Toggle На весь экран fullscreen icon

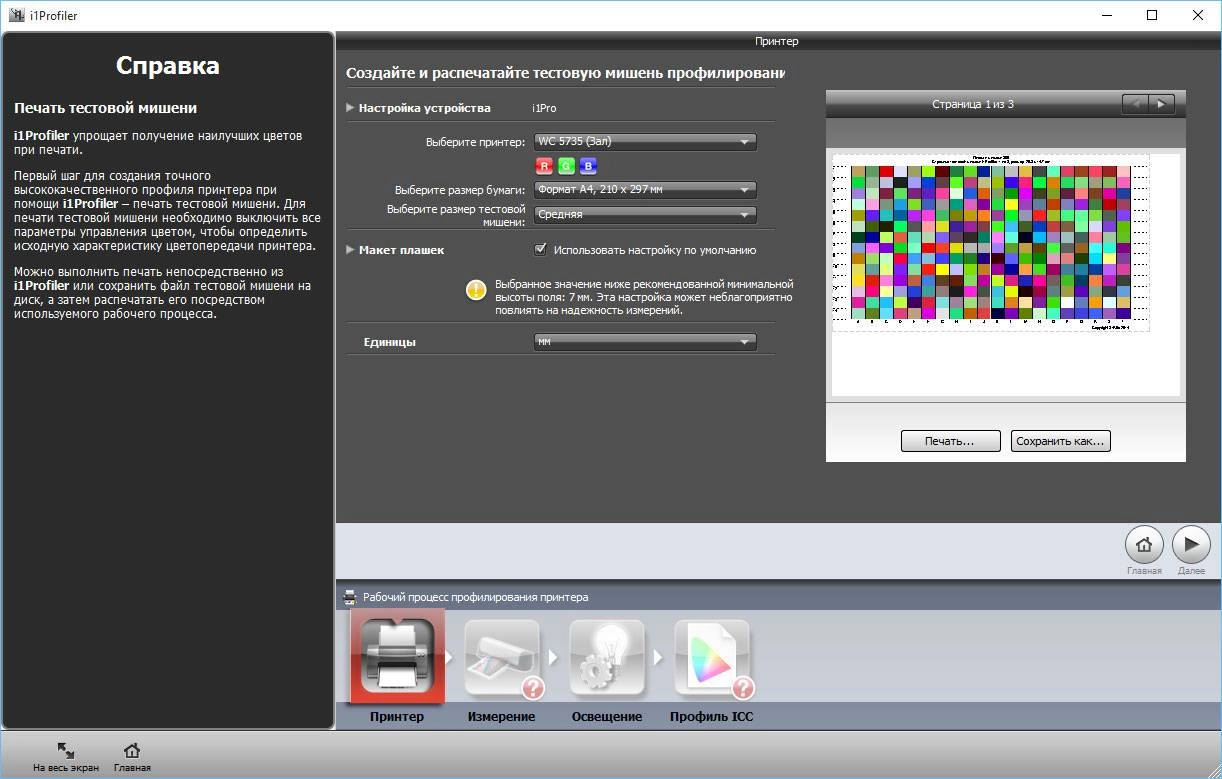(66, 751)
